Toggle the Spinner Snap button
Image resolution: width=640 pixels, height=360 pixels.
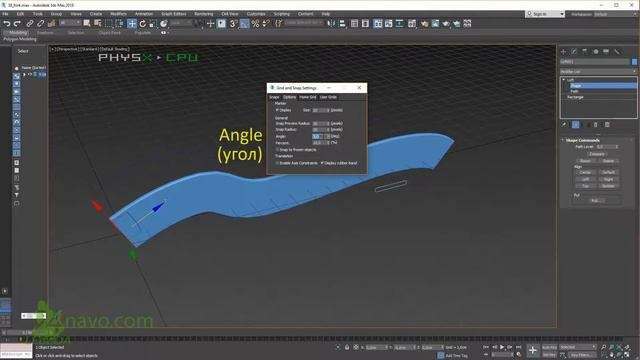[x=266, y=24]
